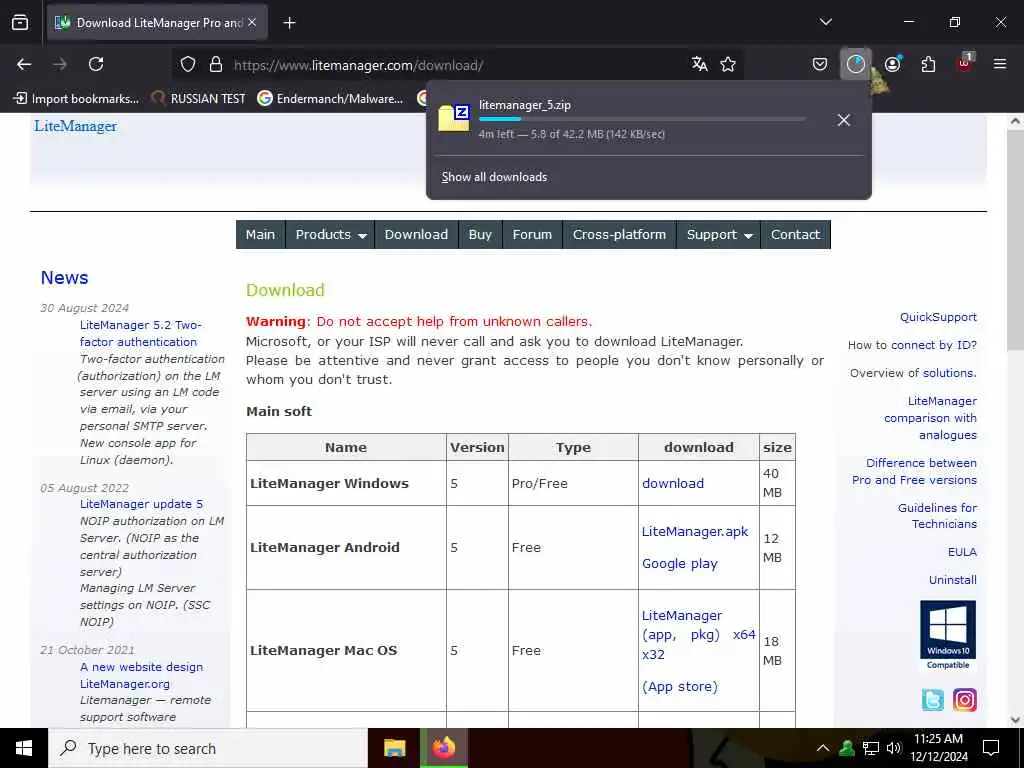
Task: Open LiteManager update 5 news link
Action: (141, 504)
